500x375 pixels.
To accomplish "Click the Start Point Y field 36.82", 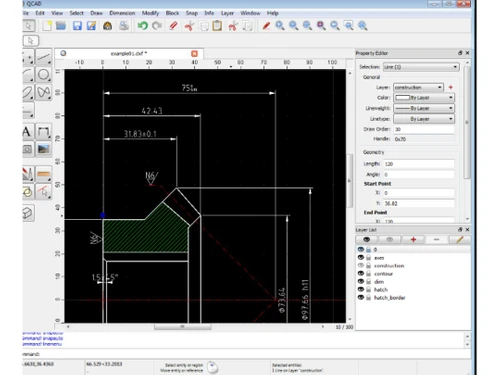I will pos(419,203).
